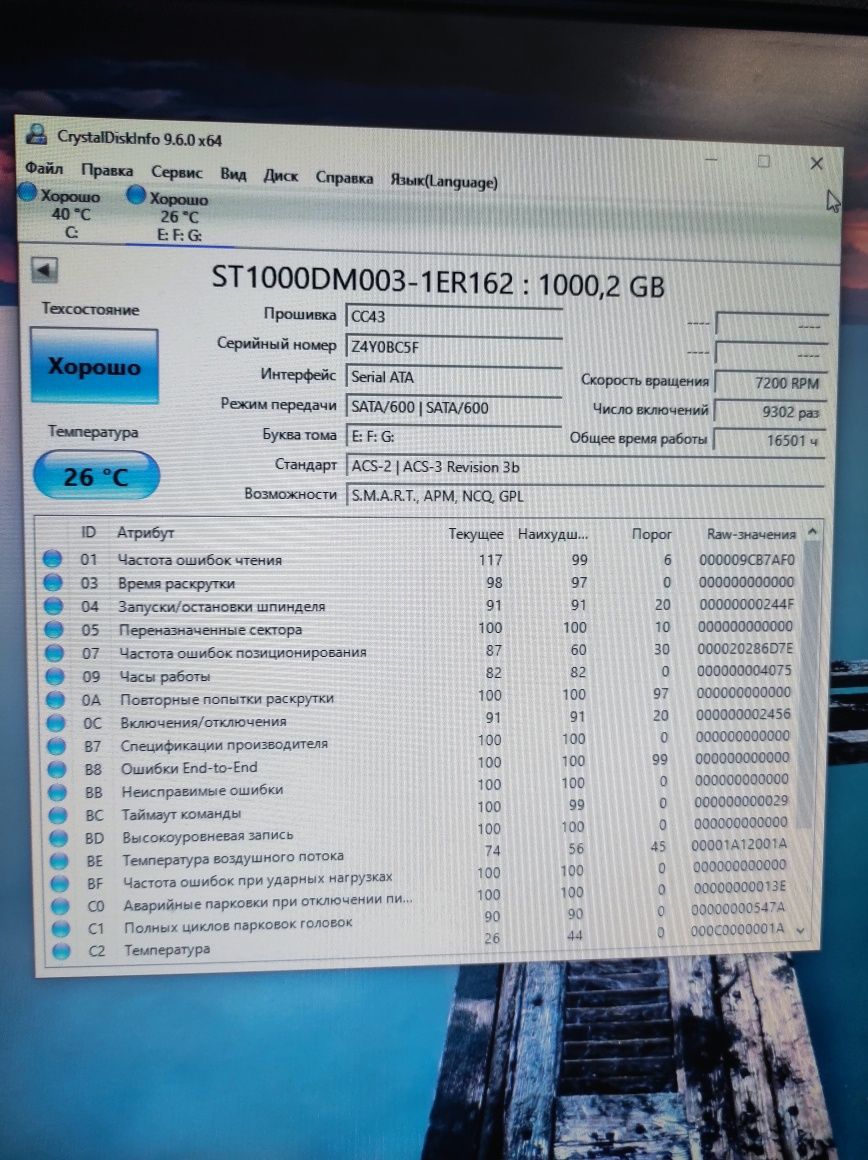Click the SATA/600 transfer mode field

[x=454, y=407]
